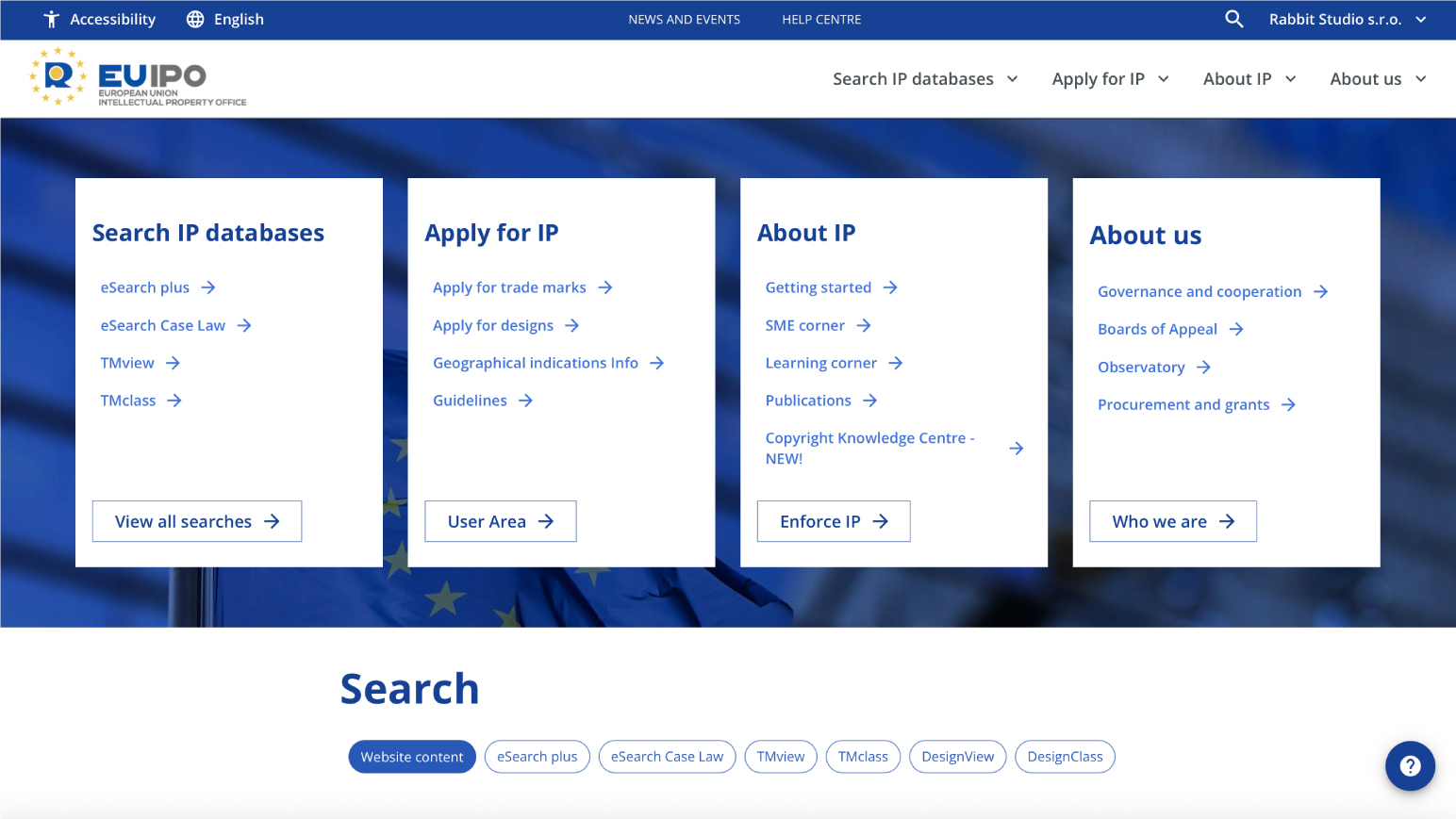Select the TMview search filter chip

(x=781, y=757)
